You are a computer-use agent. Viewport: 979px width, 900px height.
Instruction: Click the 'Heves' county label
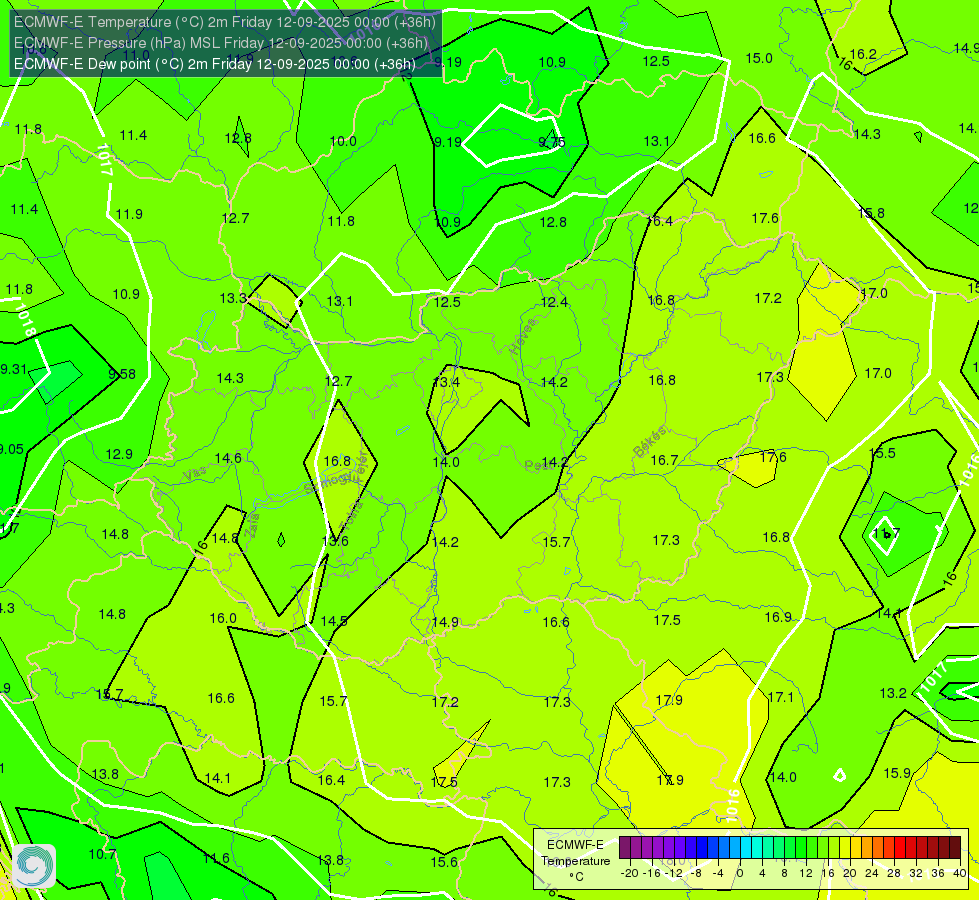coord(523,337)
